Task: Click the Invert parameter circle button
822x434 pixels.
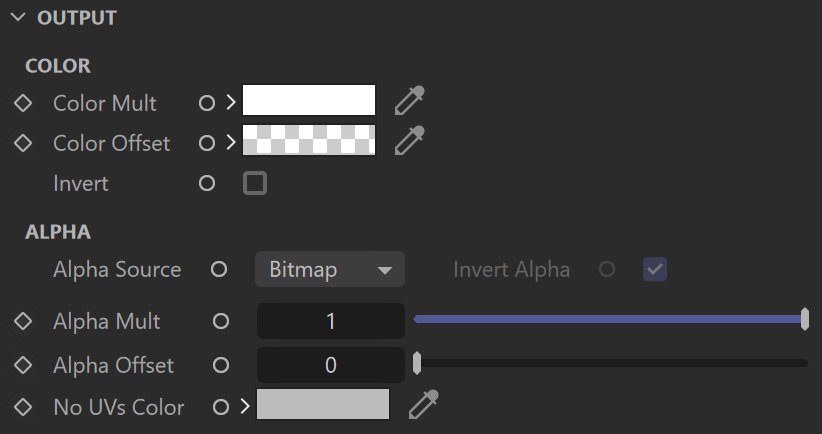Action: [207, 183]
